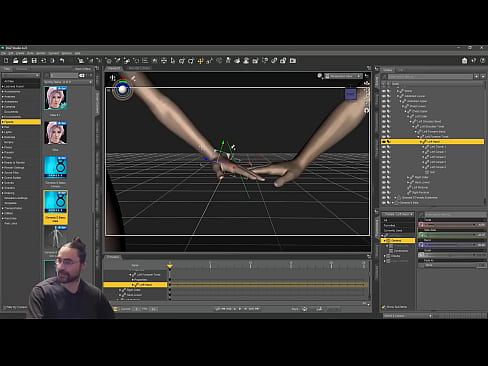Click the Undo curved arrow icon
Screen dimensions: 488x366
pos(62,61)
